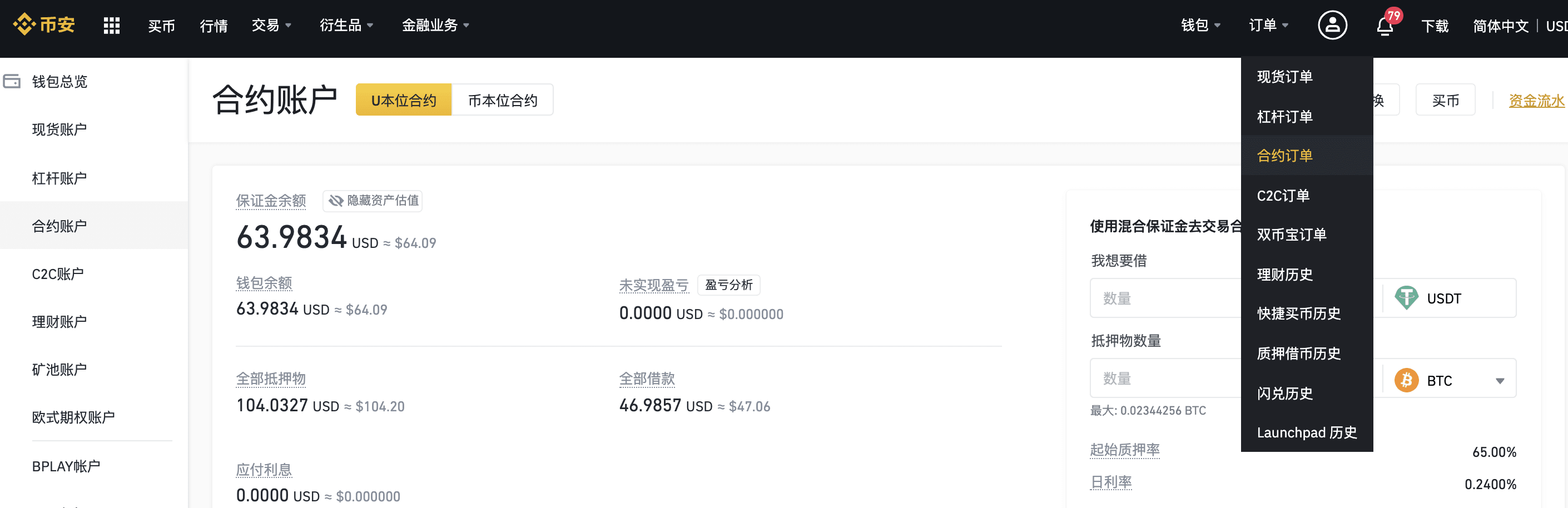Click the wallet icon beside 钱包总览
This screenshot has height=508, width=1568.
click(x=12, y=81)
